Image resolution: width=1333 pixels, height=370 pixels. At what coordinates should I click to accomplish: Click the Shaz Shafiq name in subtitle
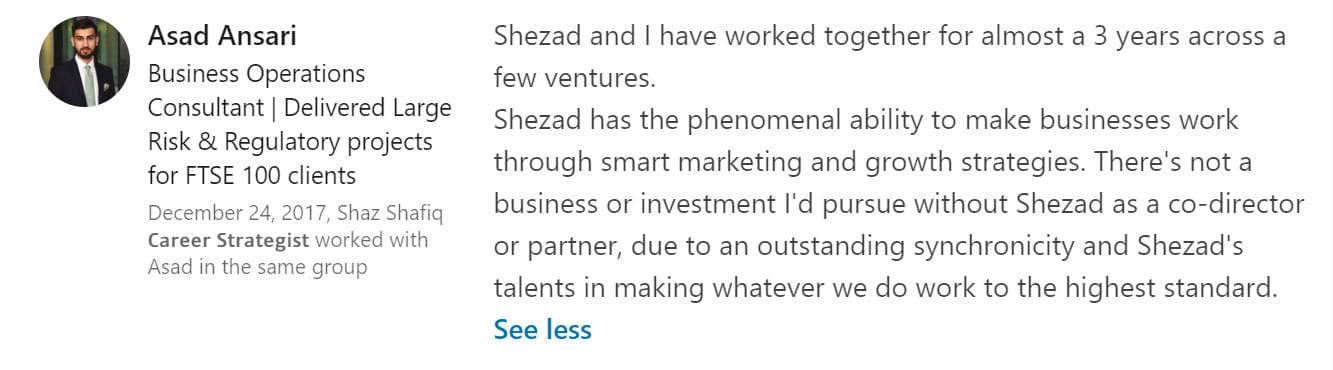(x=390, y=213)
